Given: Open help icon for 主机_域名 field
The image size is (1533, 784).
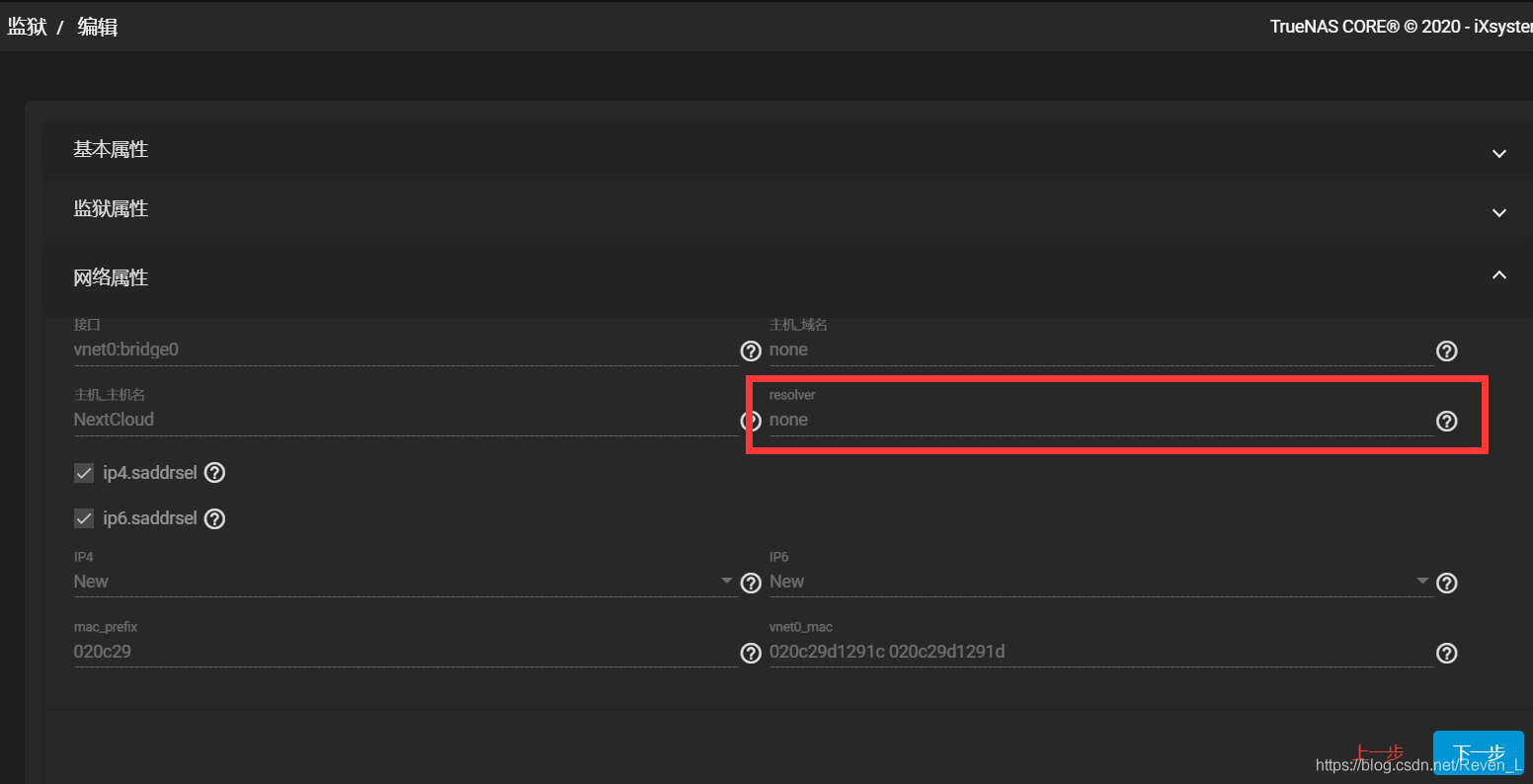Looking at the screenshot, I should (x=1446, y=351).
